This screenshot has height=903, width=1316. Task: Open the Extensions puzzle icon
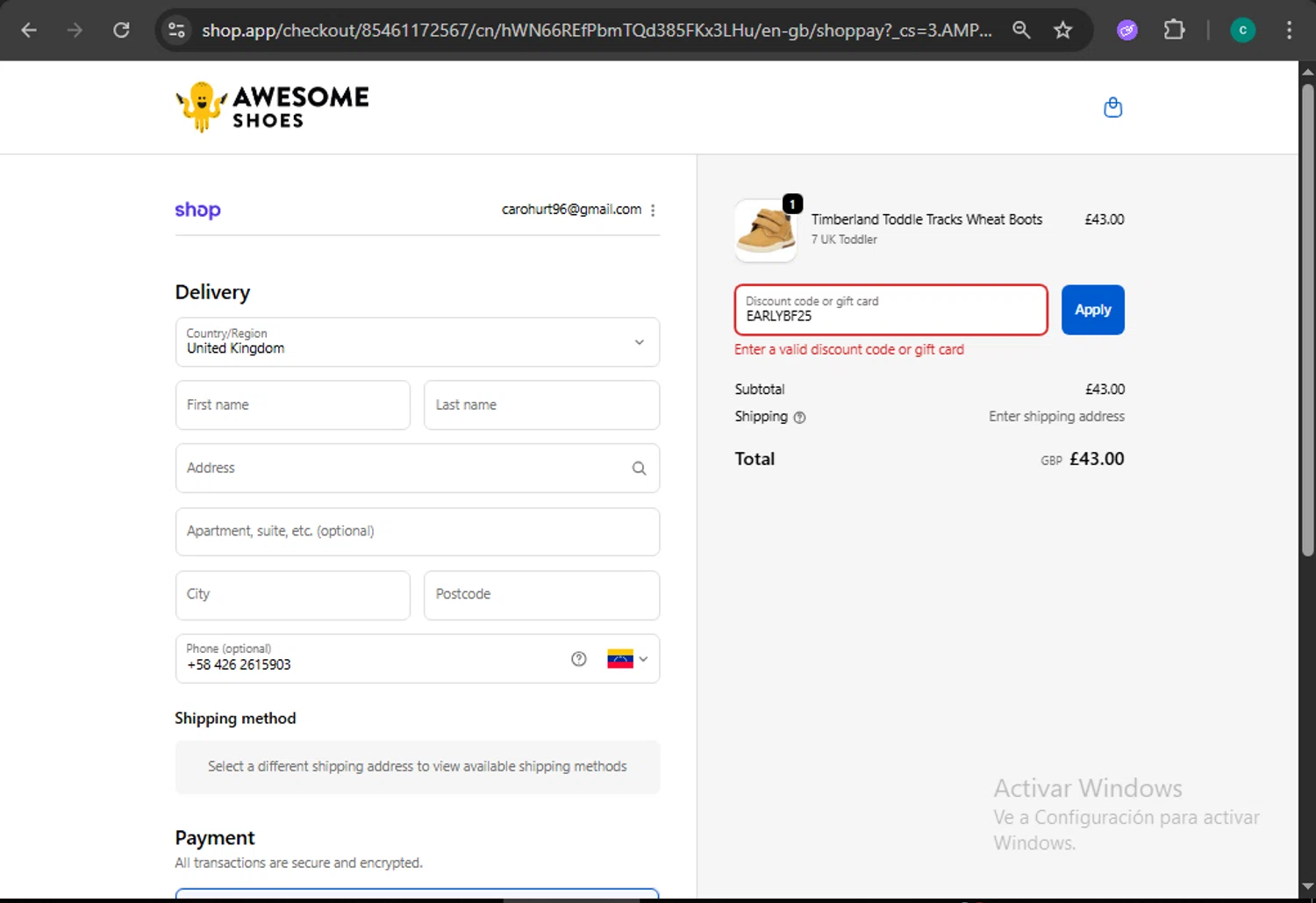pos(1174,31)
